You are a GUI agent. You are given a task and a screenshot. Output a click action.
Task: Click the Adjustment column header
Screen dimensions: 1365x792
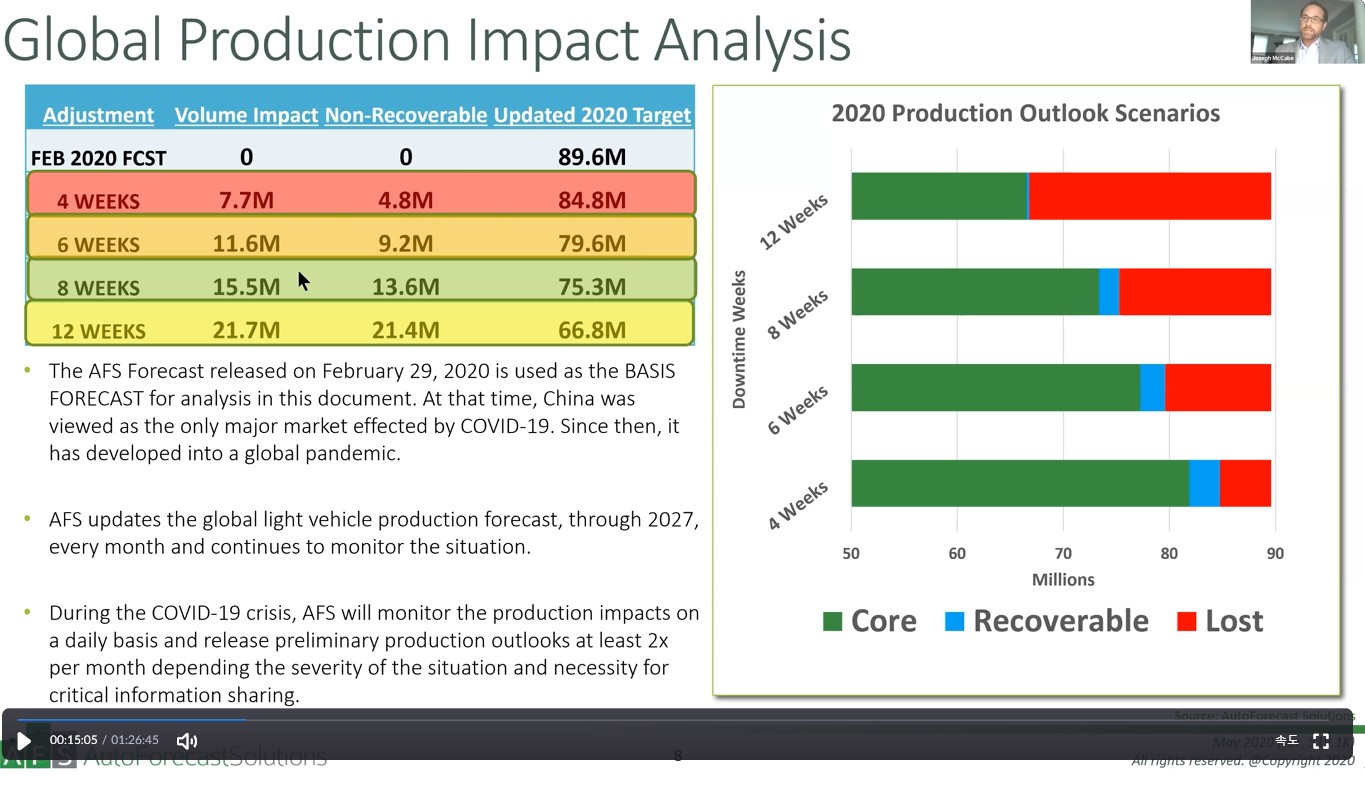tap(98, 115)
